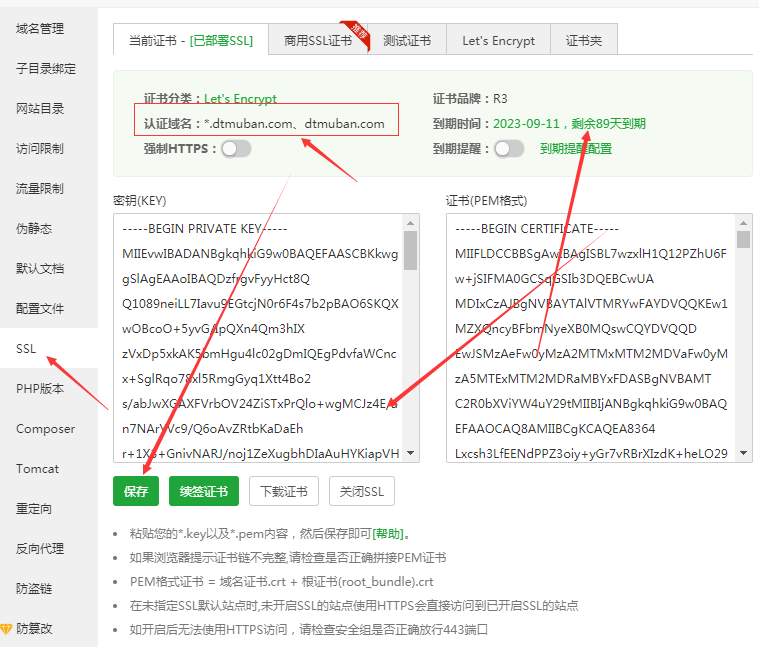This screenshot has width=759, height=647.
Task: Enable the 到期提醒 switch
Action: pyautogui.click(x=508, y=149)
